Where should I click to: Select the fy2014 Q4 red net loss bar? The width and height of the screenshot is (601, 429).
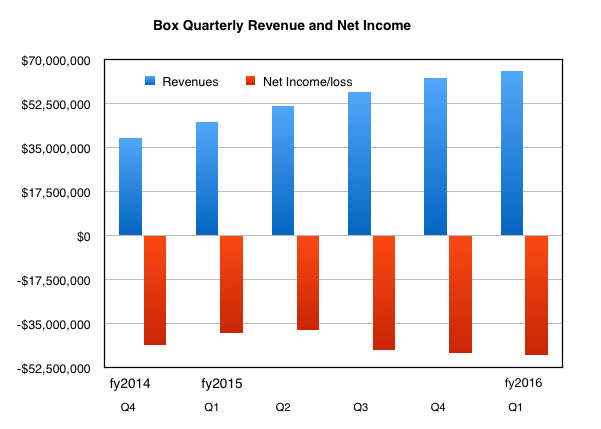point(155,290)
